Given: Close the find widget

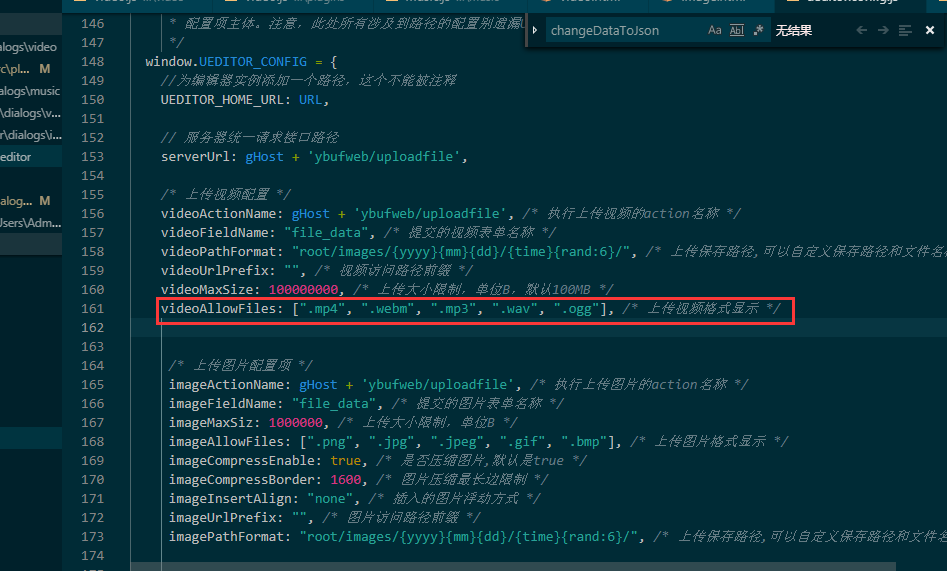Looking at the screenshot, I should (930, 30).
